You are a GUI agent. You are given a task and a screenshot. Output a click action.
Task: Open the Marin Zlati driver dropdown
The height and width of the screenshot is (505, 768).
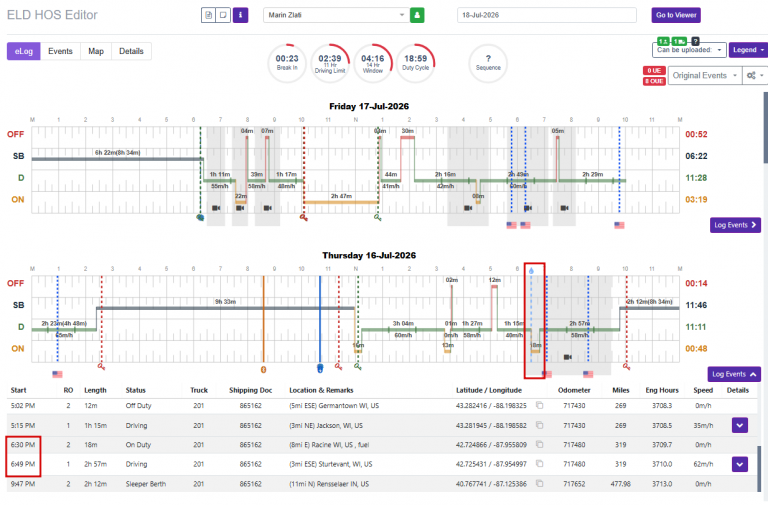point(336,15)
